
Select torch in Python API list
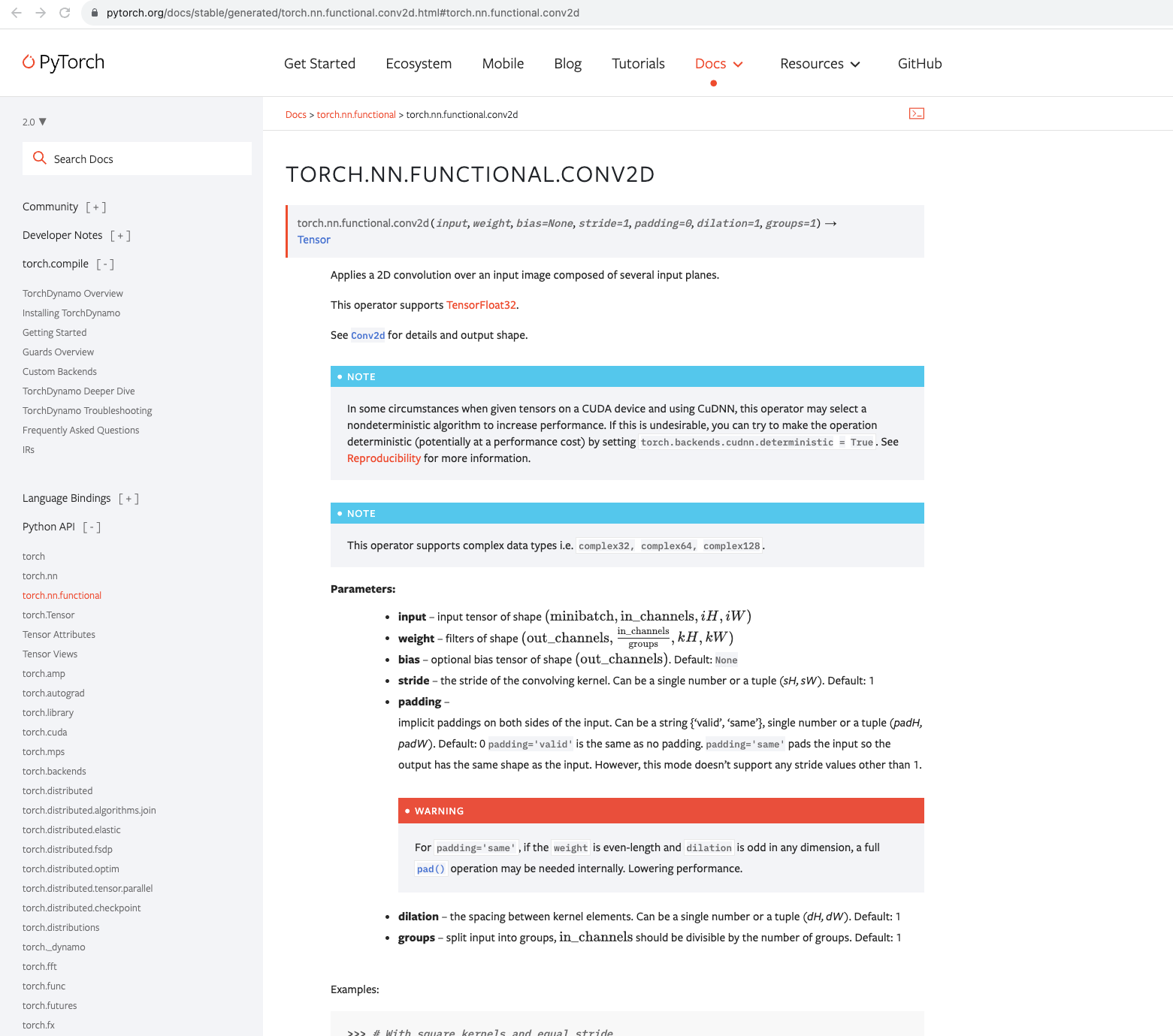[34, 556]
